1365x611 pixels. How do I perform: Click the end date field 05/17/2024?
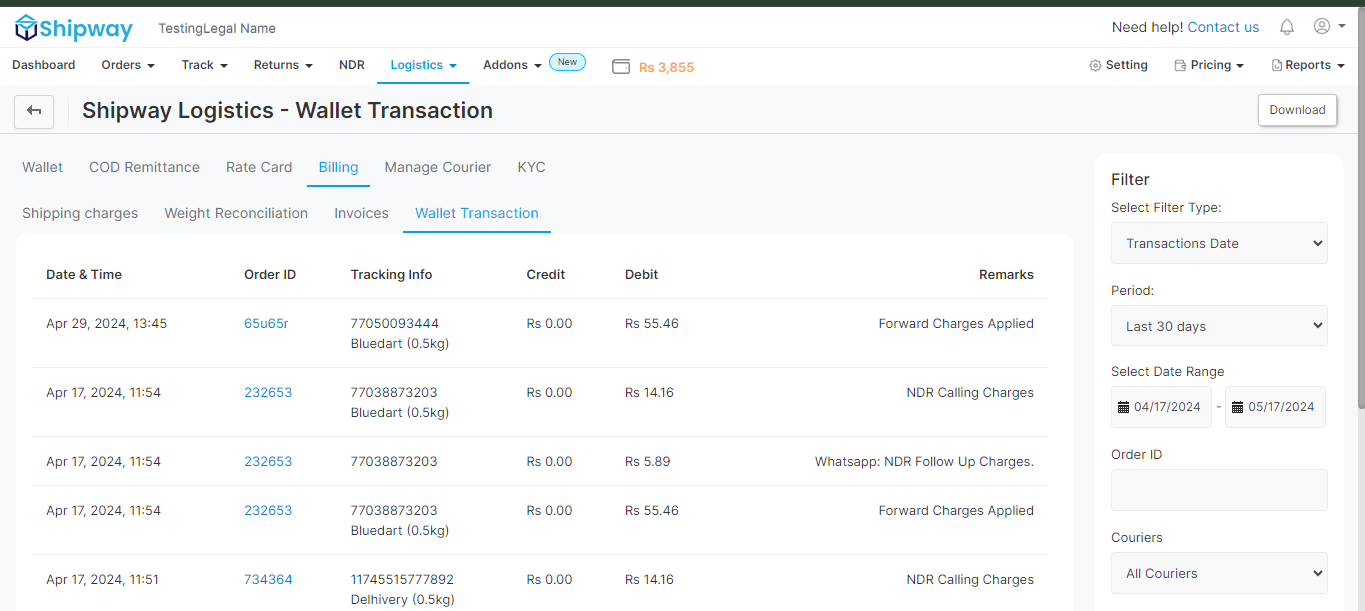point(1275,407)
